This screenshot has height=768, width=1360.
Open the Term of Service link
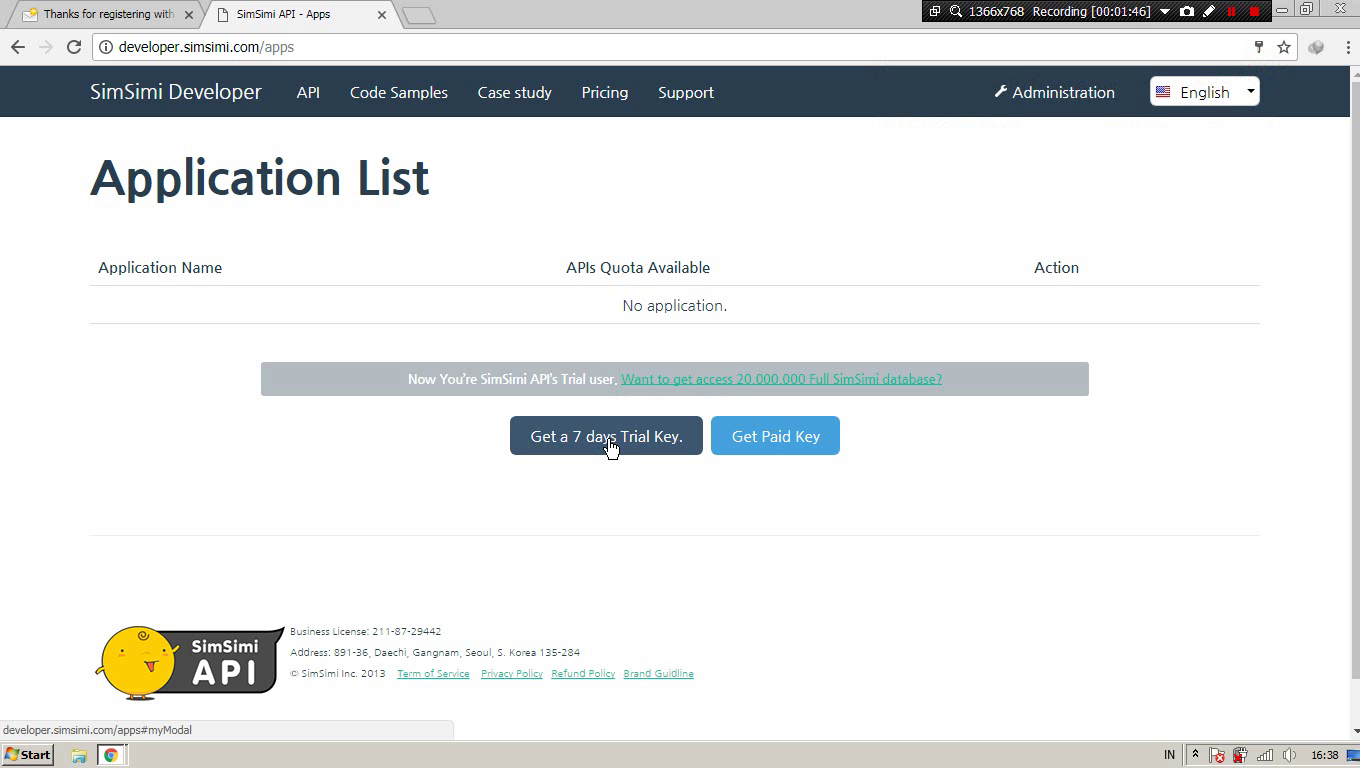point(433,674)
